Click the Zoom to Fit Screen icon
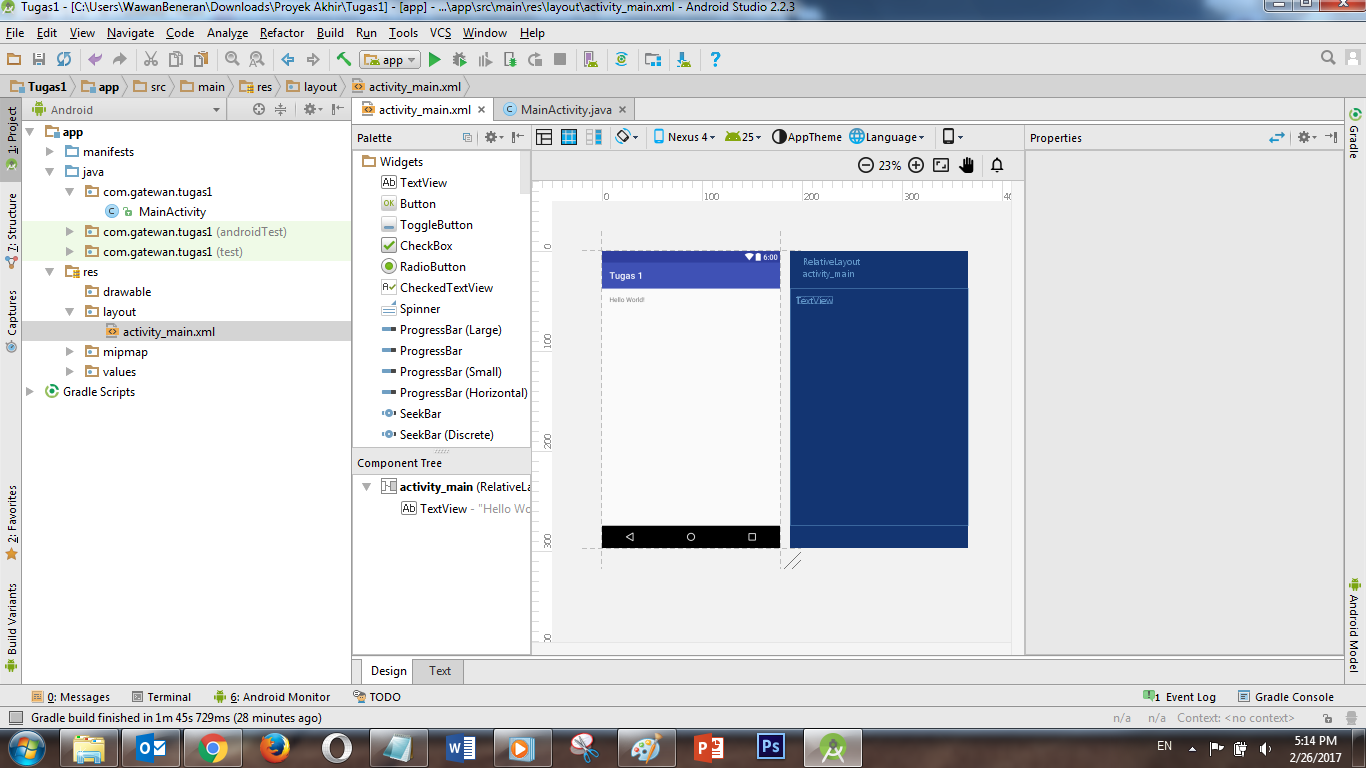1366x768 pixels. pos(941,165)
